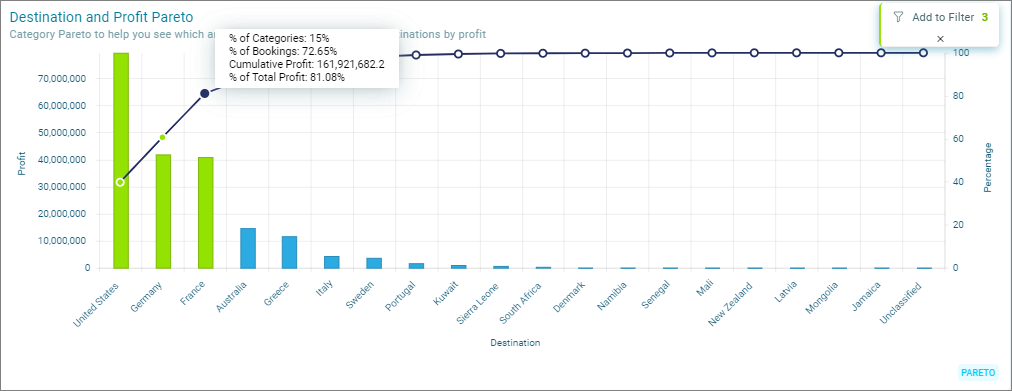Click the cumulative line point above Denmark

585,53
